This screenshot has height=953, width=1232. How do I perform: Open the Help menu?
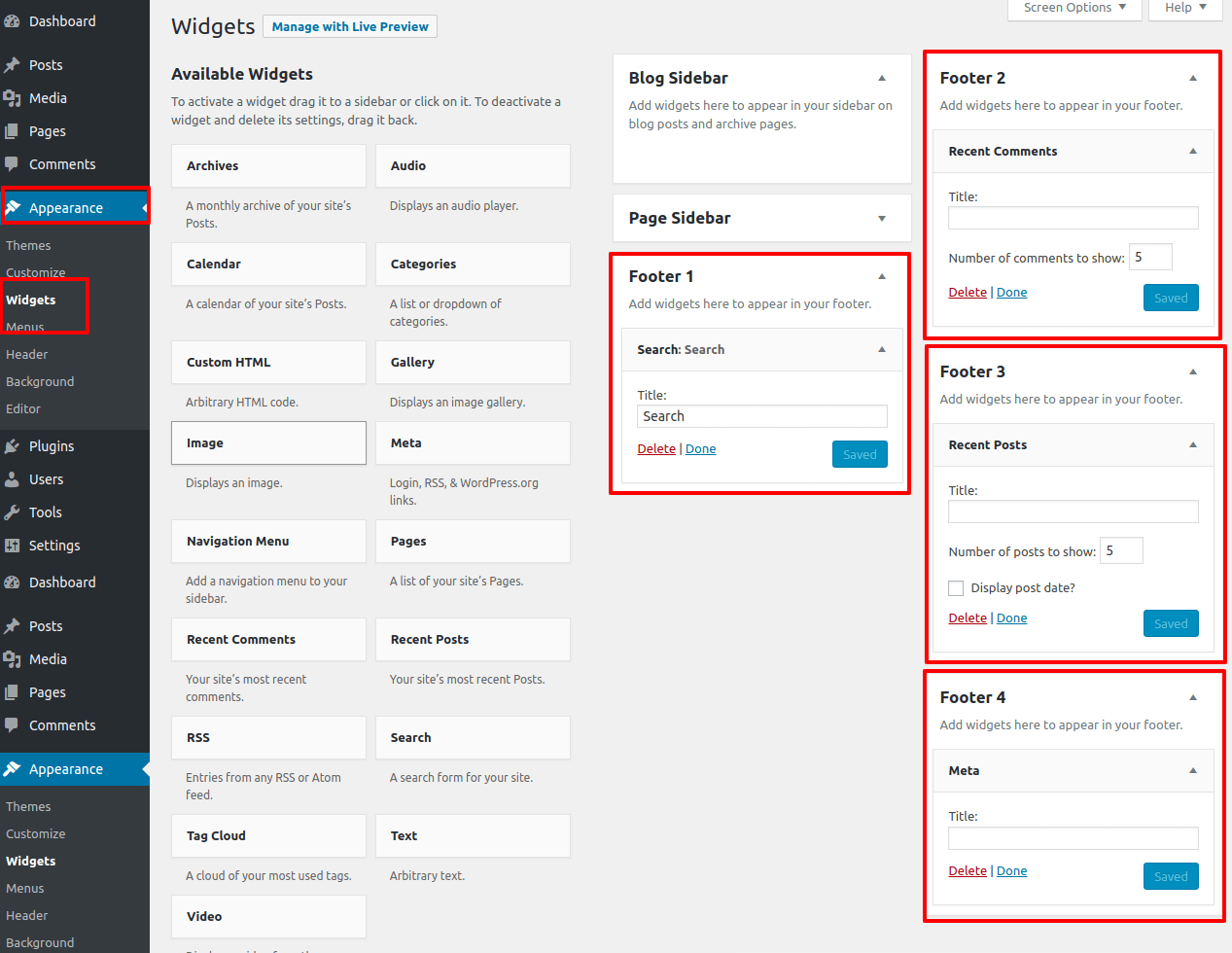tap(1184, 7)
